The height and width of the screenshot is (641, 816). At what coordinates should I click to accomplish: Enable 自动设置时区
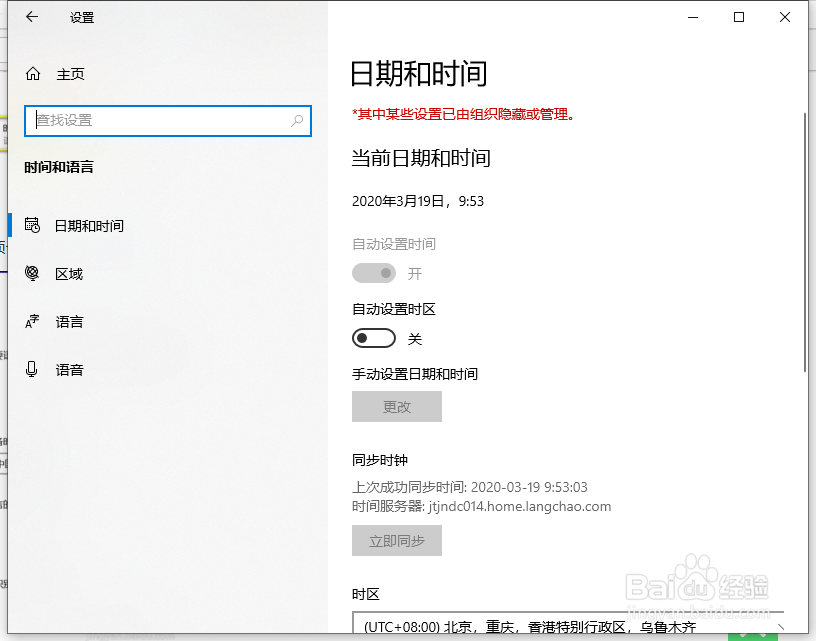[374, 338]
